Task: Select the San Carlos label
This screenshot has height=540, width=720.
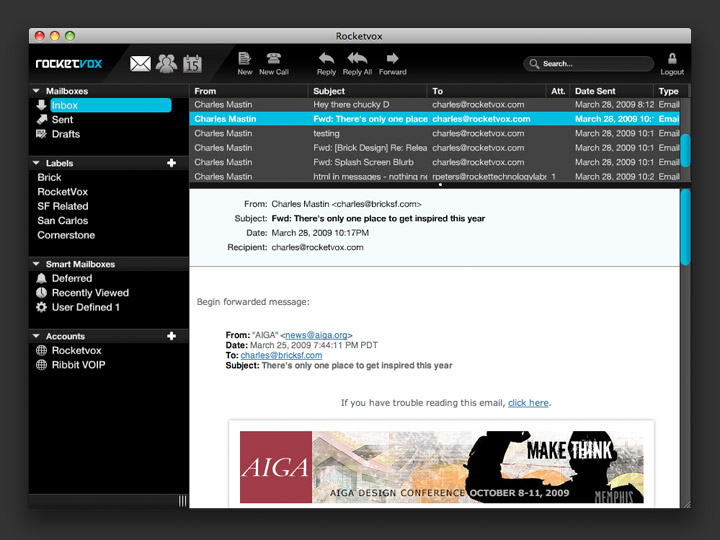Action: tap(62, 221)
